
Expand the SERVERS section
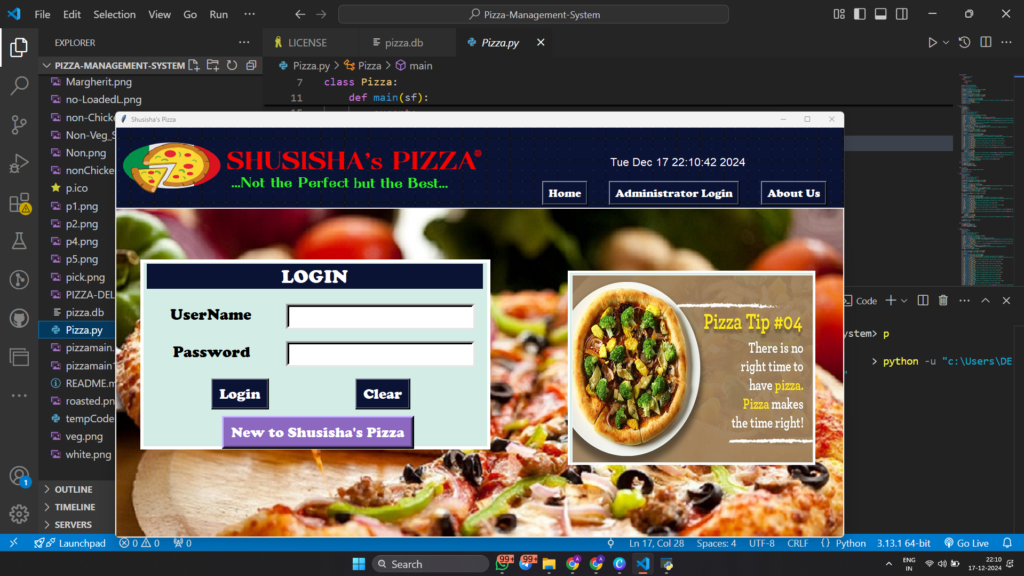coord(73,524)
